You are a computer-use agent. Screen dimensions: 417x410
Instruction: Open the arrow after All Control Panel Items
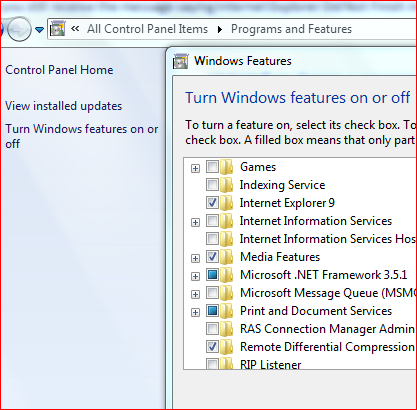click(x=220, y=29)
